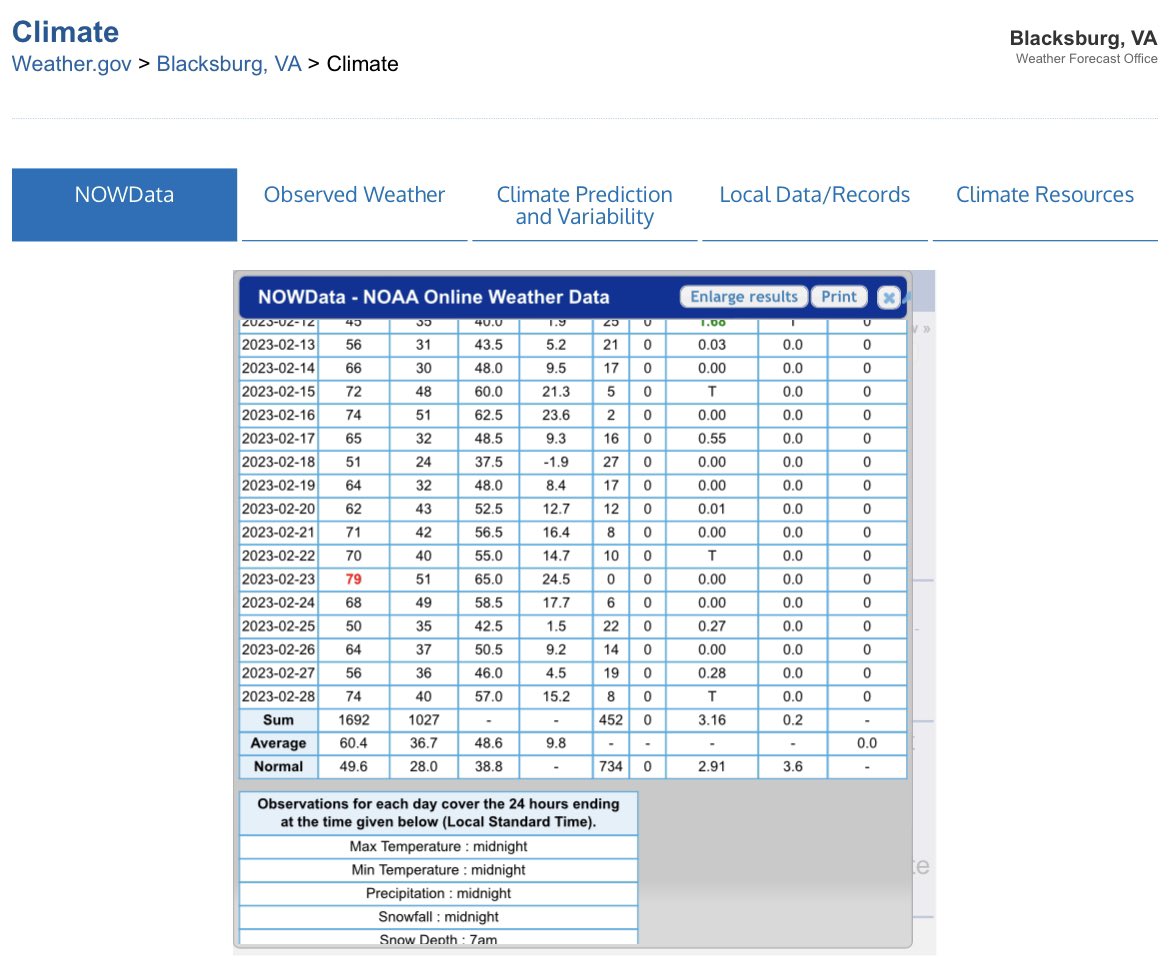Image resolution: width=1170 pixels, height=964 pixels.
Task: Click the Precipitation : midnight row
Action: tap(439, 894)
